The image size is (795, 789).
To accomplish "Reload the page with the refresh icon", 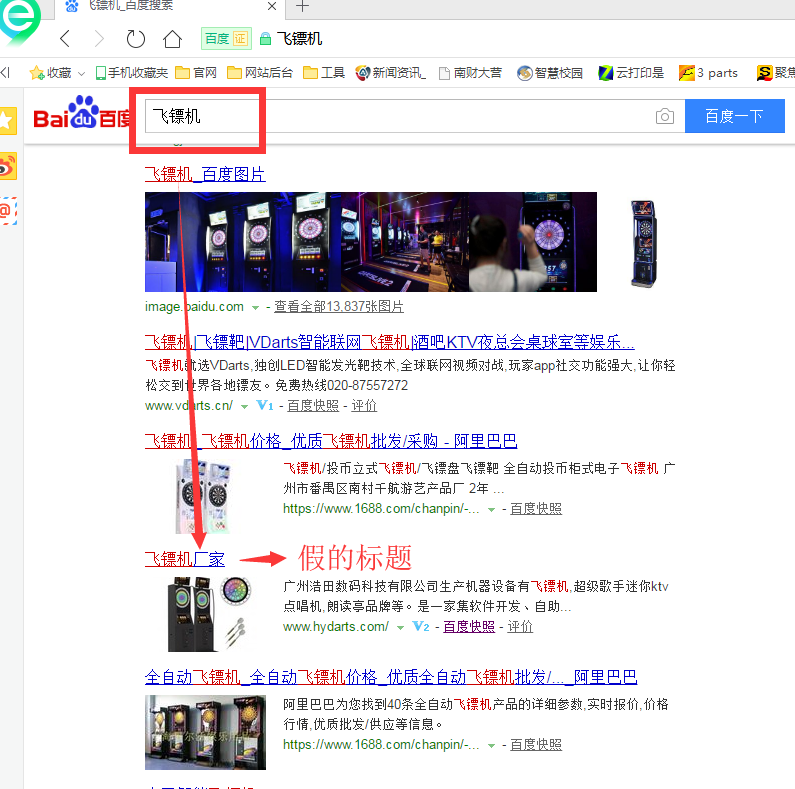I will click(135, 39).
